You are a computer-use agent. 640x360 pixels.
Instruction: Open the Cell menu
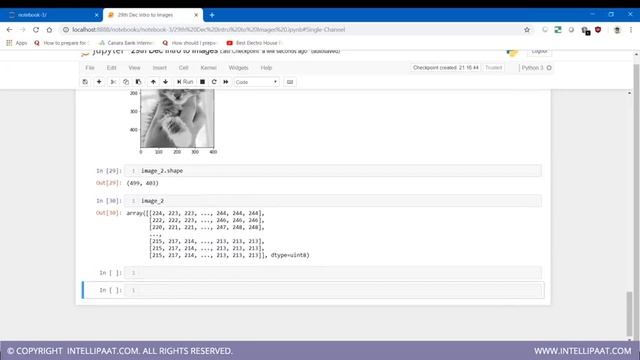coord(184,68)
